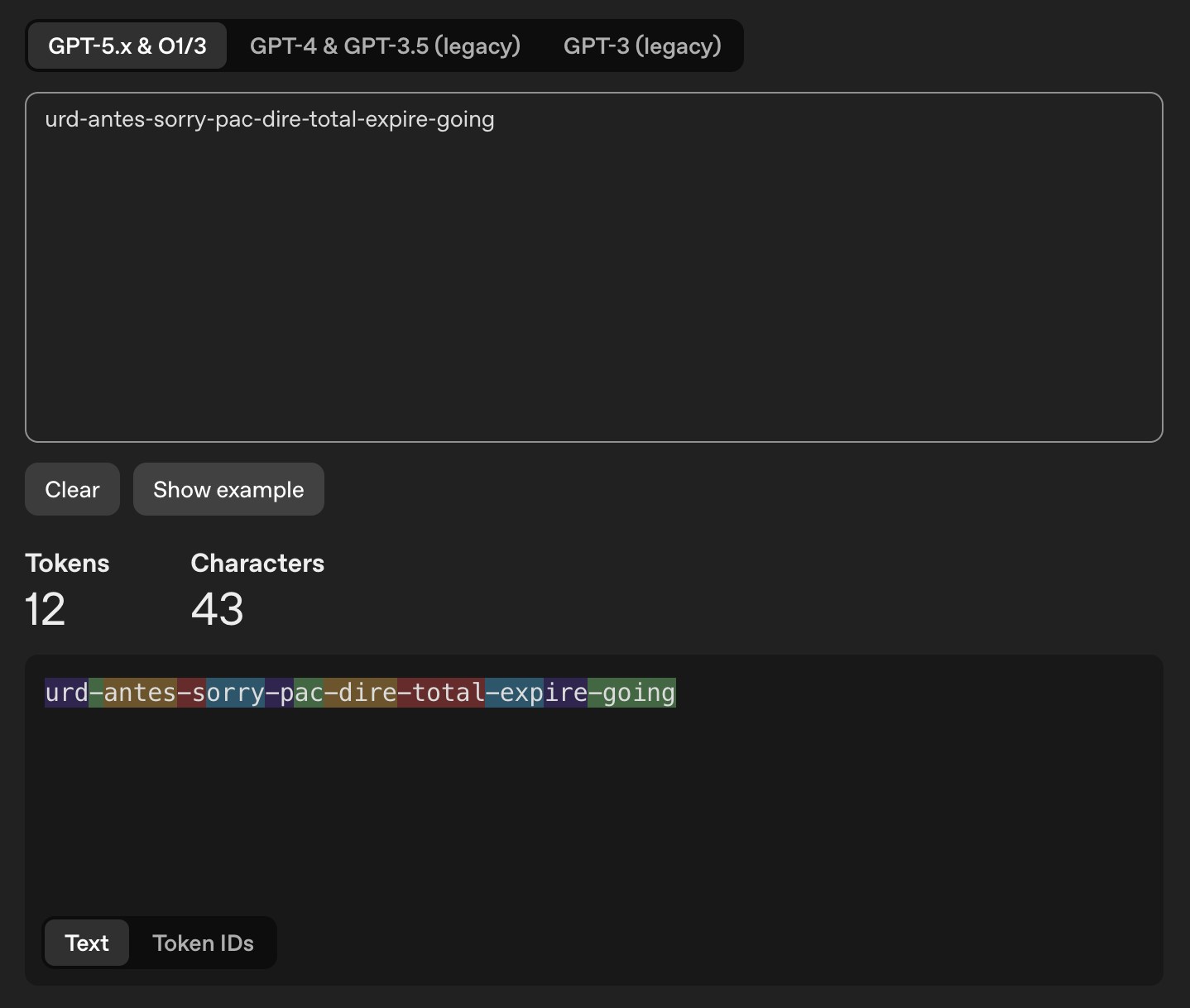Click the 'dire' token in output
The image size is (1190, 1008).
pos(360,692)
